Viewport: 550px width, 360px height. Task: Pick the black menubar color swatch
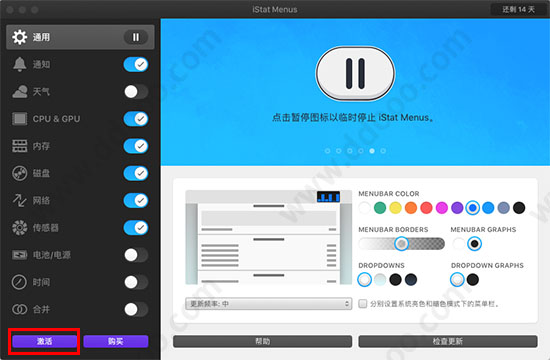(519, 208)
